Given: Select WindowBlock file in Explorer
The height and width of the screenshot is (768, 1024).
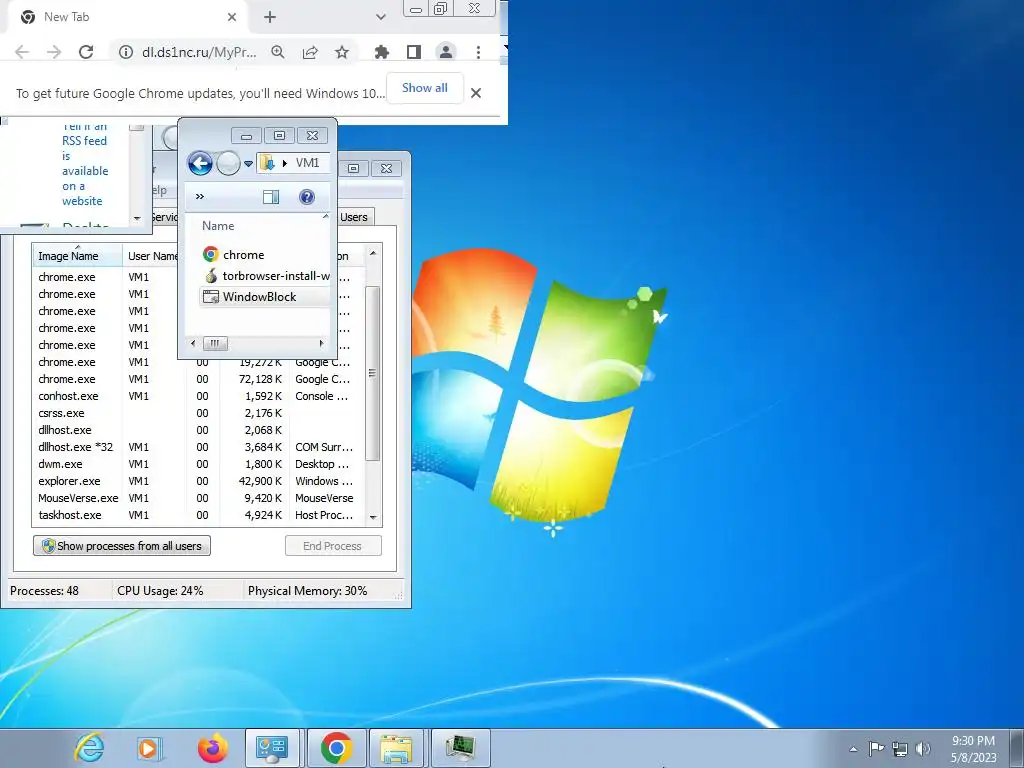Looking at the screenshot, I should coord(264,296).
